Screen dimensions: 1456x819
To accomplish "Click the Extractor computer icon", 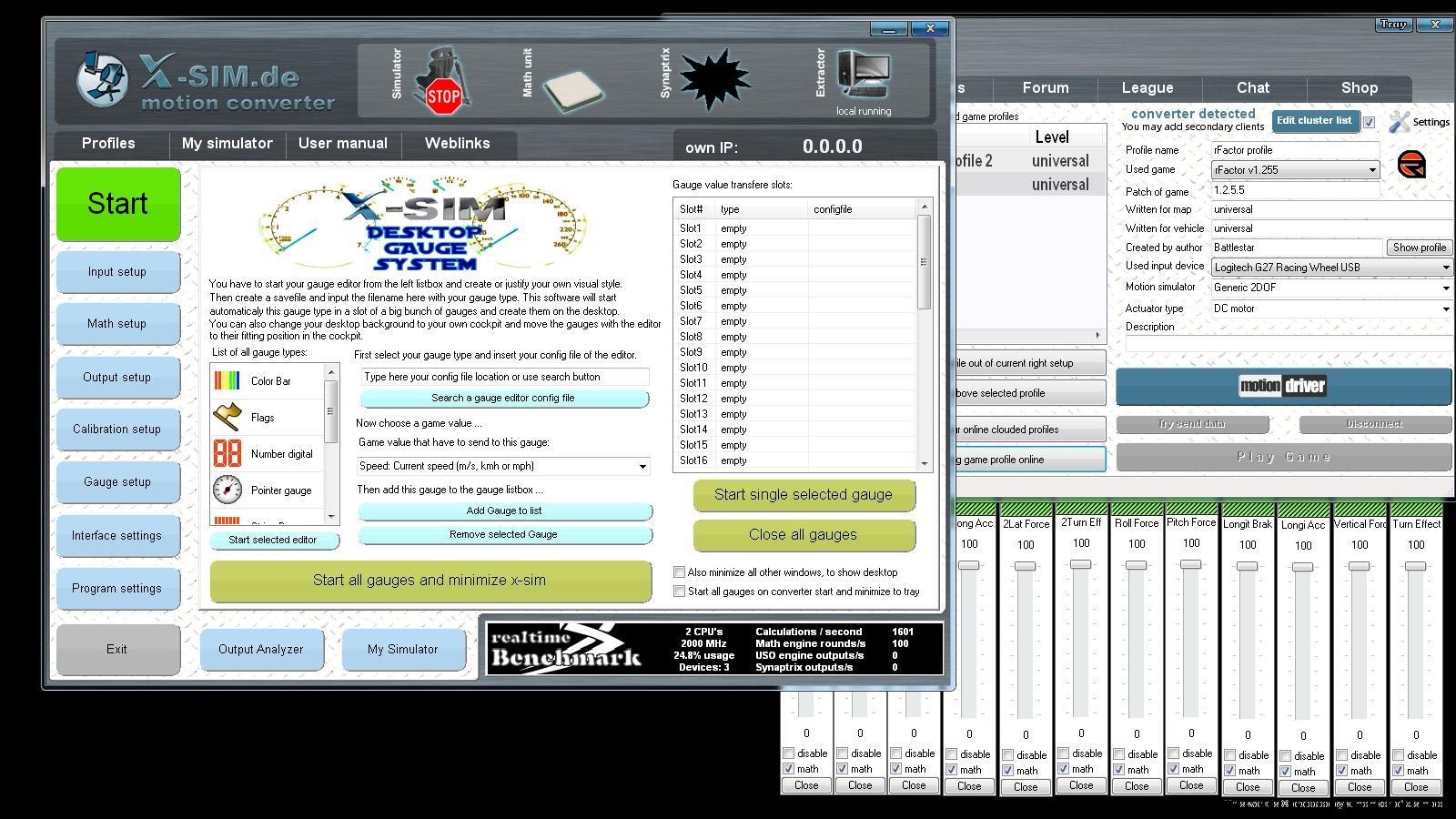I will [864, 76].
